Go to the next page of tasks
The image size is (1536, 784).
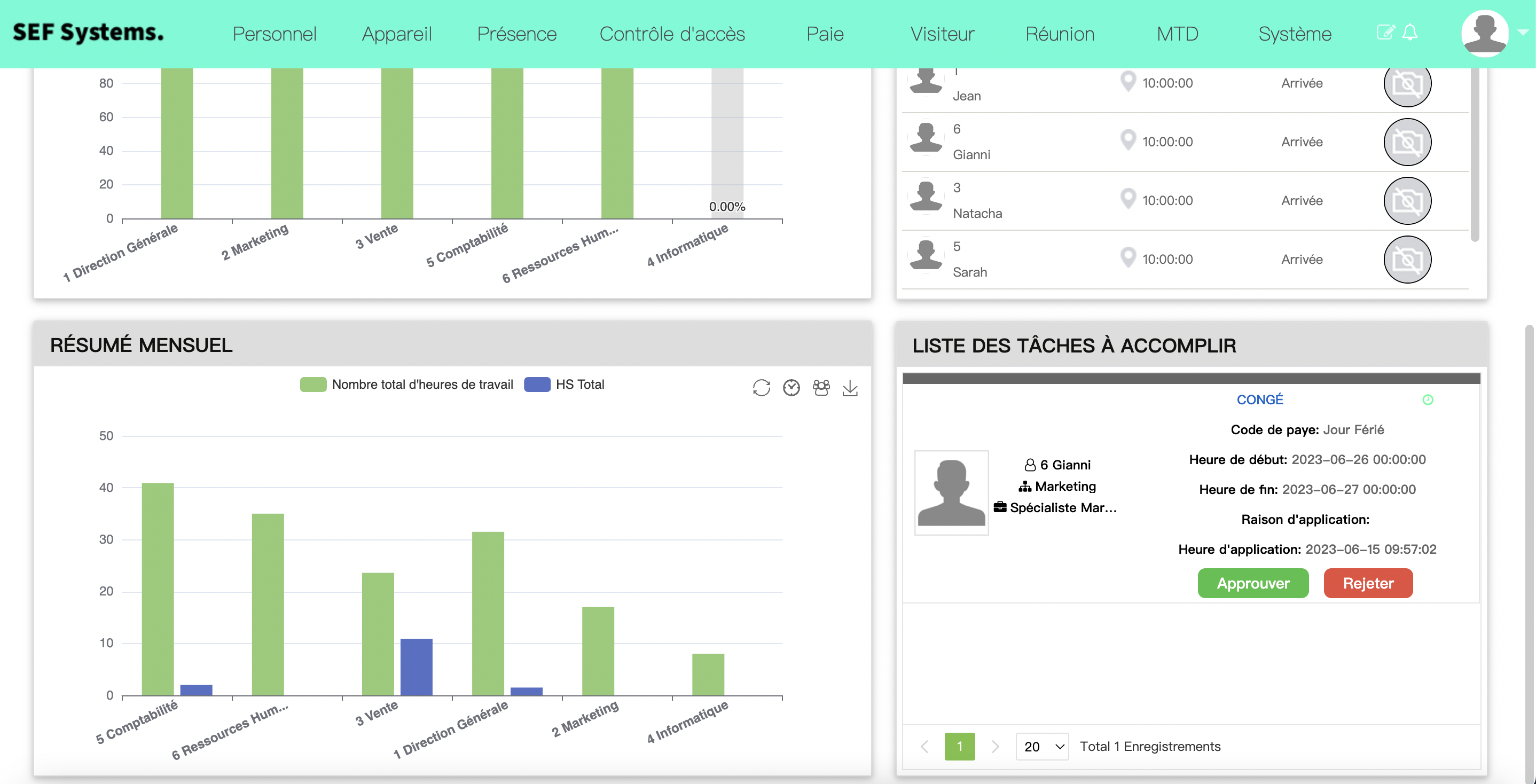(994, 746)
